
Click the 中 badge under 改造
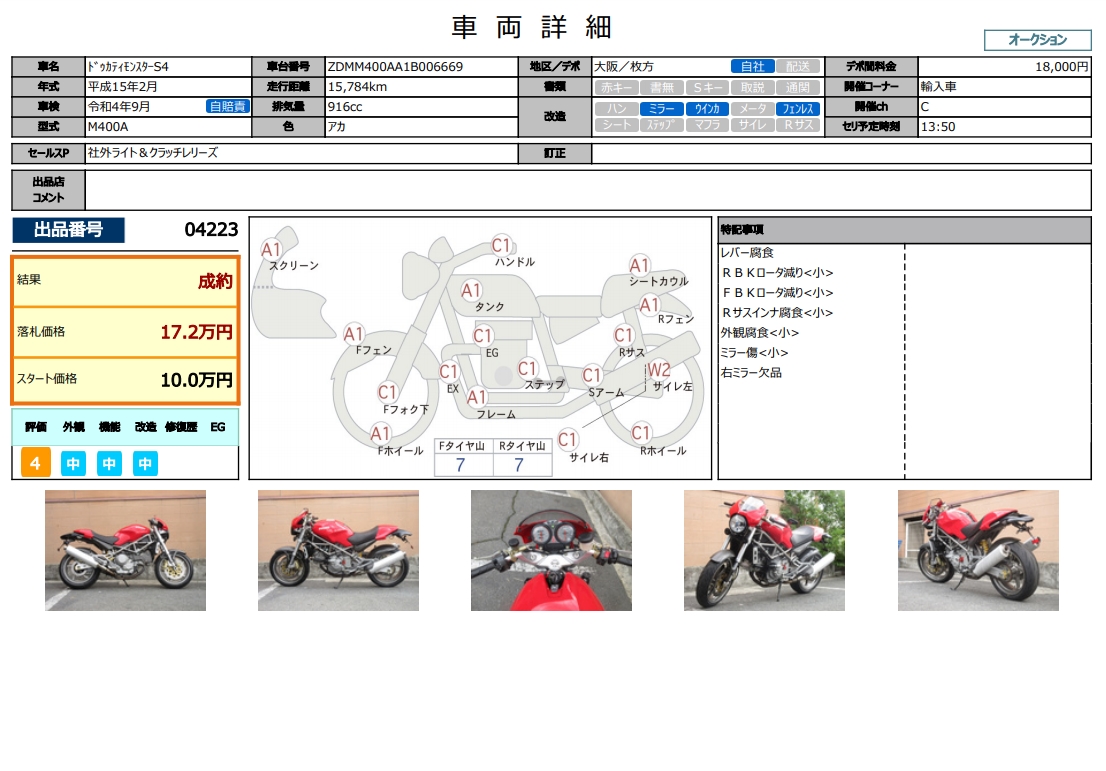pyautogui.click(x=145, y=463)
